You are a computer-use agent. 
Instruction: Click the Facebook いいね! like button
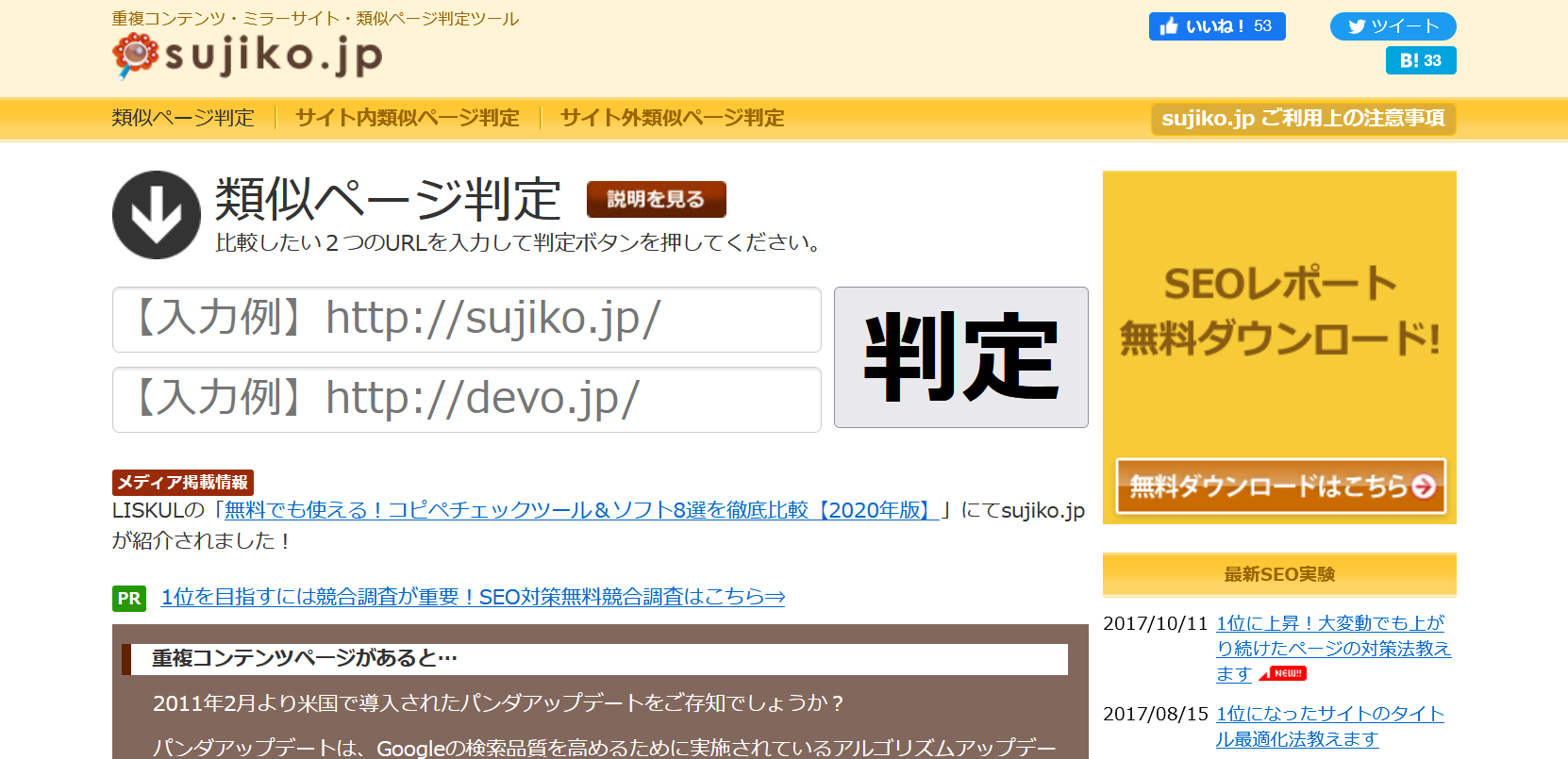coord(1217,26)
